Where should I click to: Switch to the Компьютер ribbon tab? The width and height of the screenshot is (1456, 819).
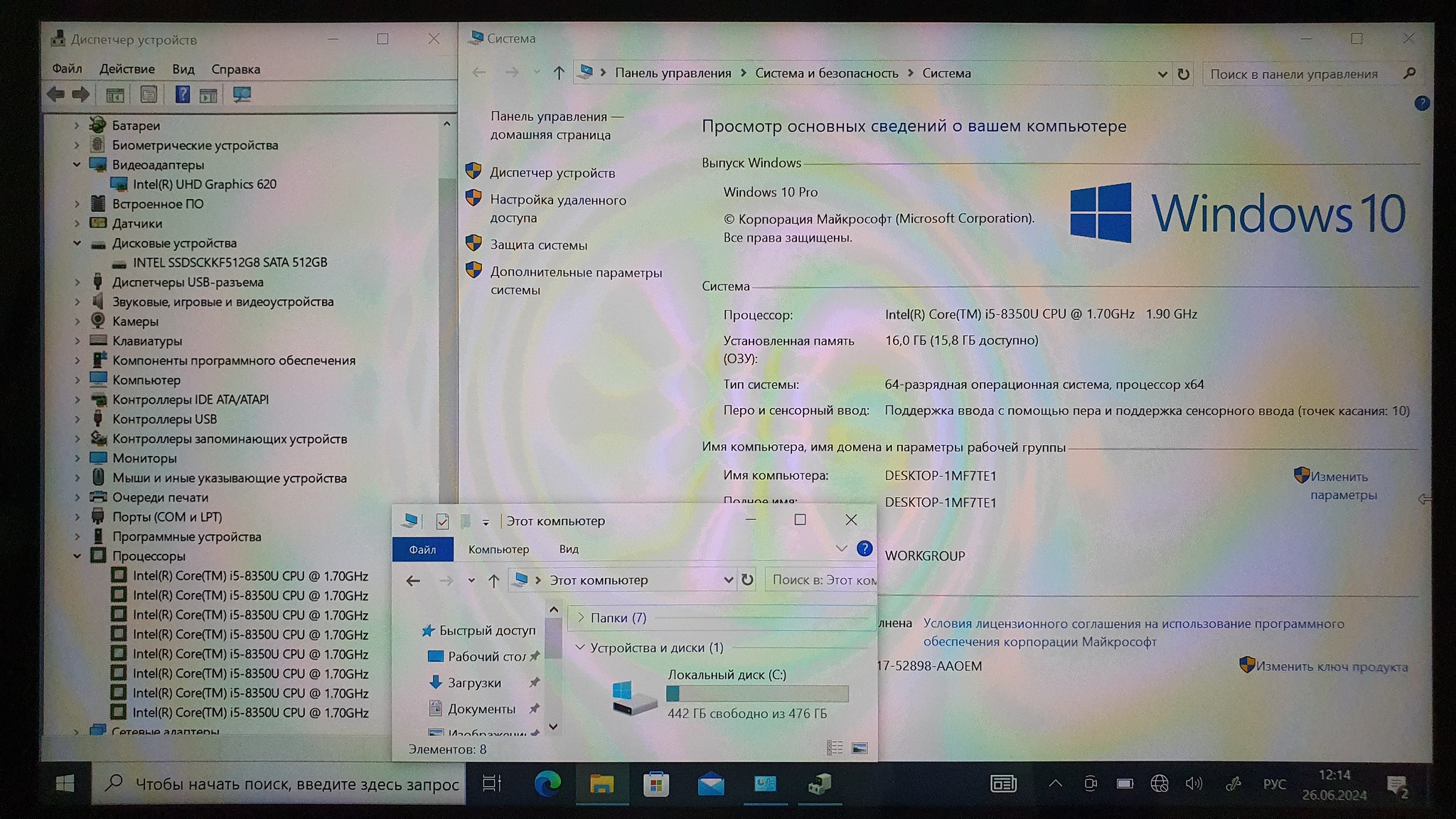click(498, 550)
